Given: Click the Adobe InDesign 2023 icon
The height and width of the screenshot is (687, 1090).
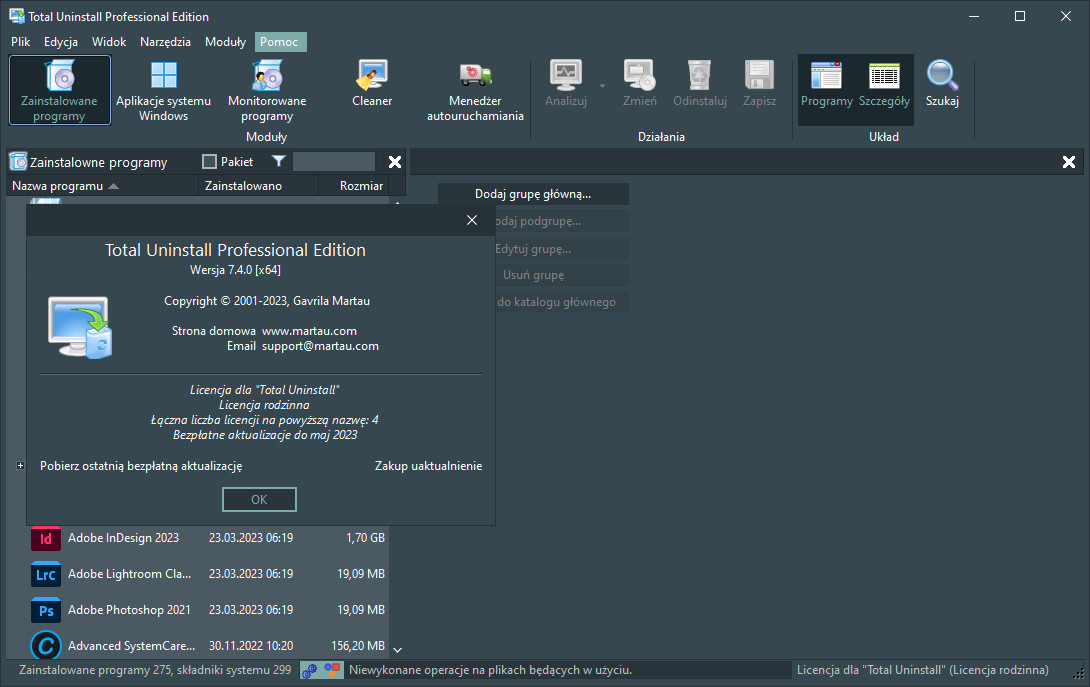Looking at the screenshot, I should [x=46, y=538].
